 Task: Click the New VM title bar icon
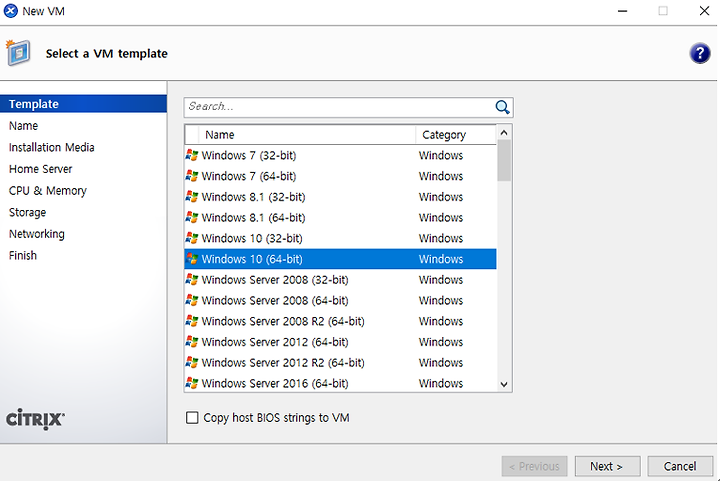(x=11, y=11)
